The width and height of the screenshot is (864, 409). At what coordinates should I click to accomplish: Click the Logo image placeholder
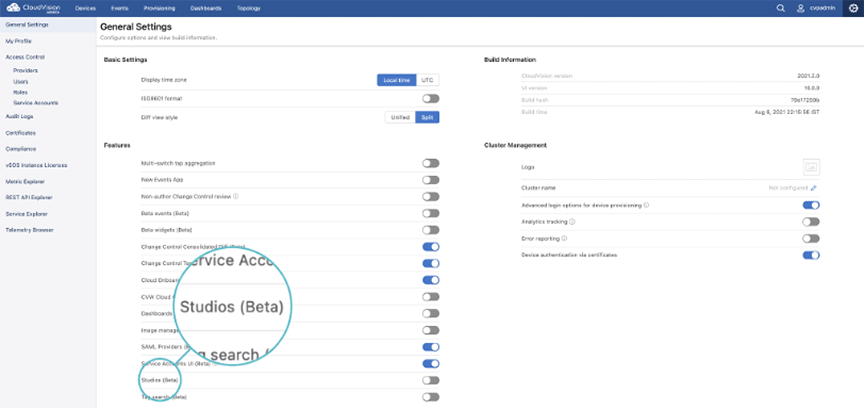(x=811, y=167)
